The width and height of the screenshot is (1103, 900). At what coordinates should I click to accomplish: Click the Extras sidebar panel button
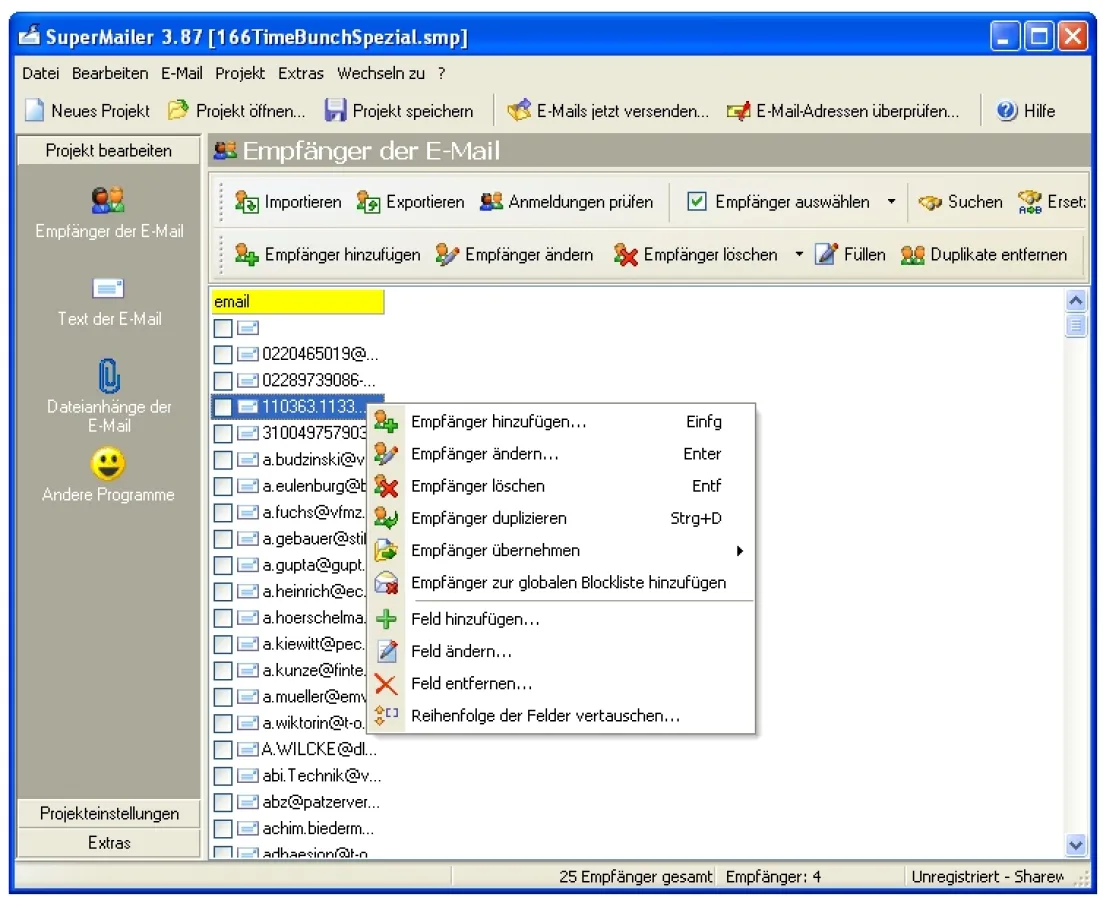109,843
